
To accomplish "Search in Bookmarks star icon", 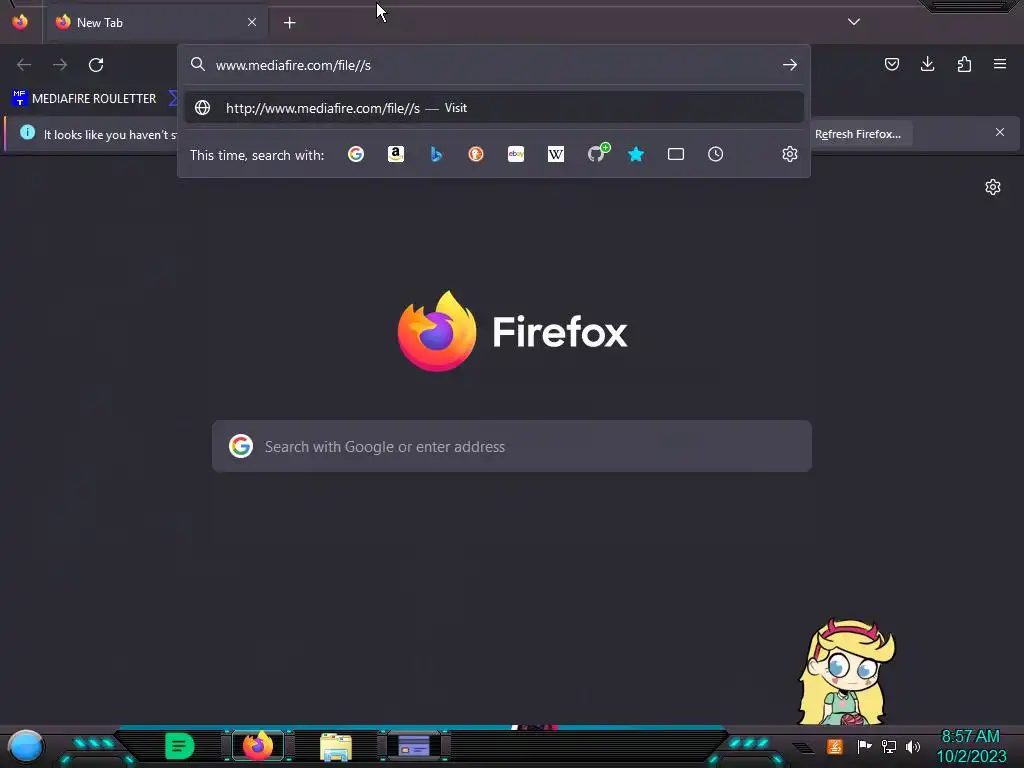I will click(636, 154).
